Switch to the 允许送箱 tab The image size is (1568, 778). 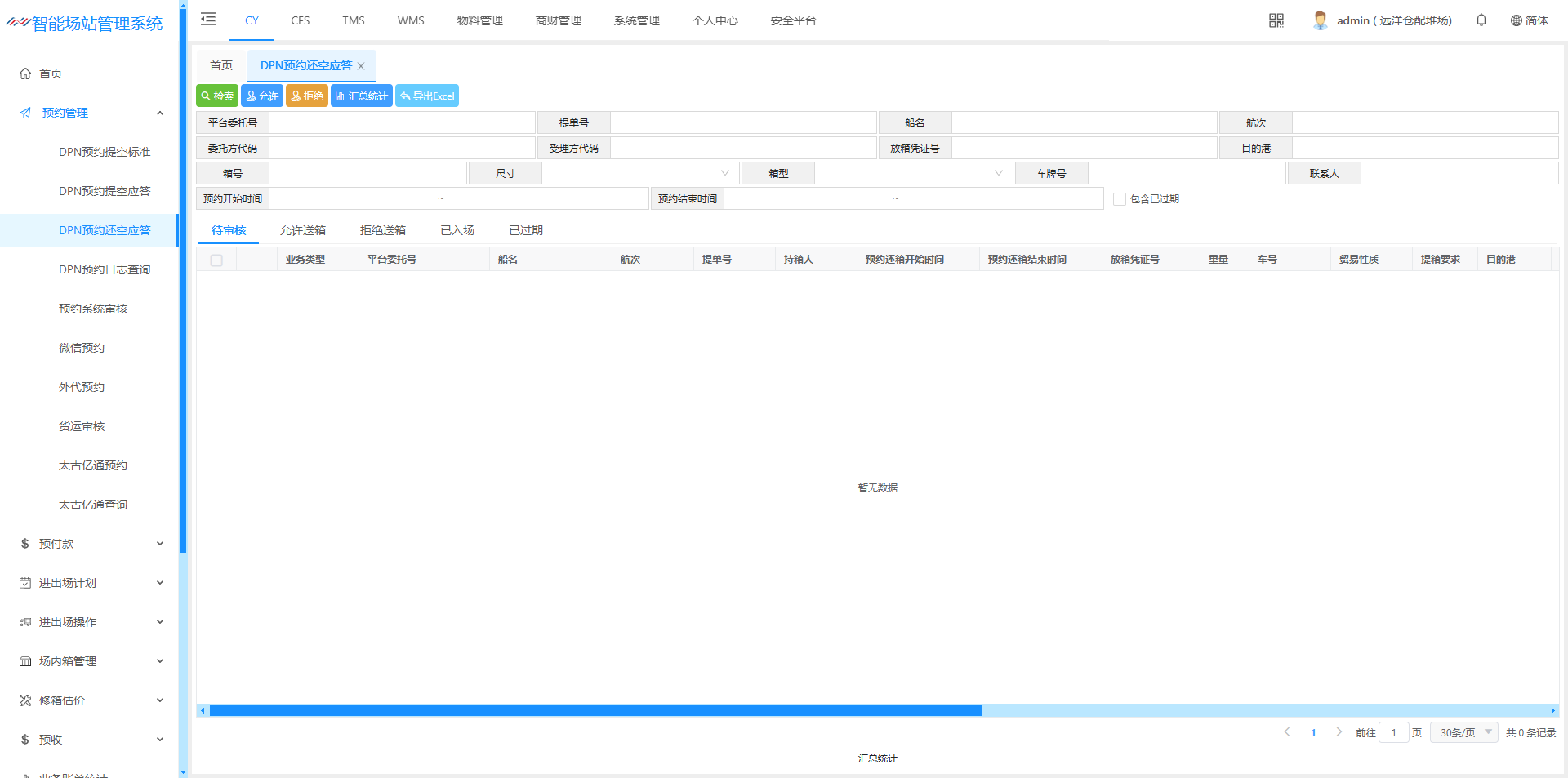pos(302,230)
